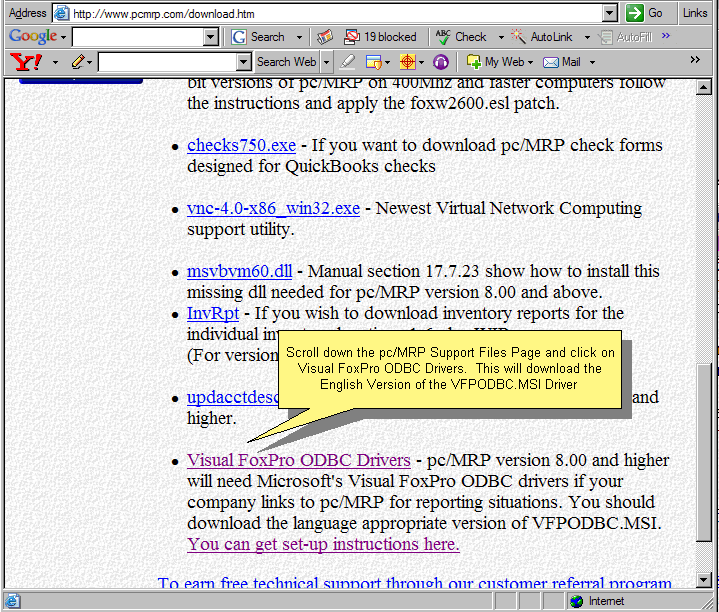Click the Yahoo highlighter icon
The height and width of the screenshot is (612, 719).
347,61
